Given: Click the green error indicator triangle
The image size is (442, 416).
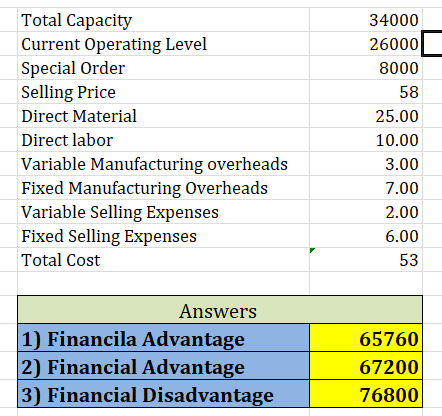Looking at the screenshot, I should [x=312, y=250].
